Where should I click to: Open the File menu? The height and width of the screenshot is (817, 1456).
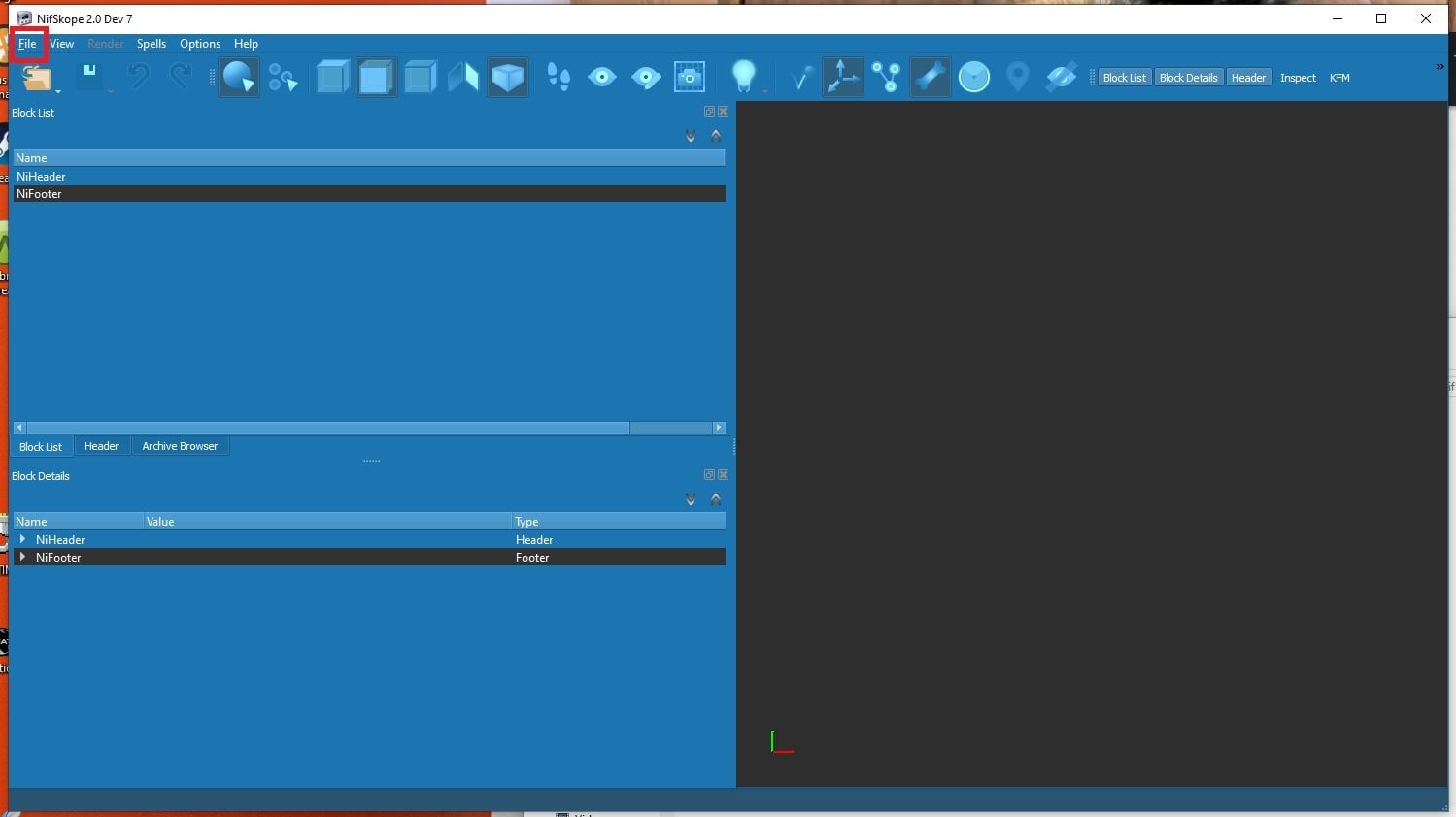tap(27, 44)
